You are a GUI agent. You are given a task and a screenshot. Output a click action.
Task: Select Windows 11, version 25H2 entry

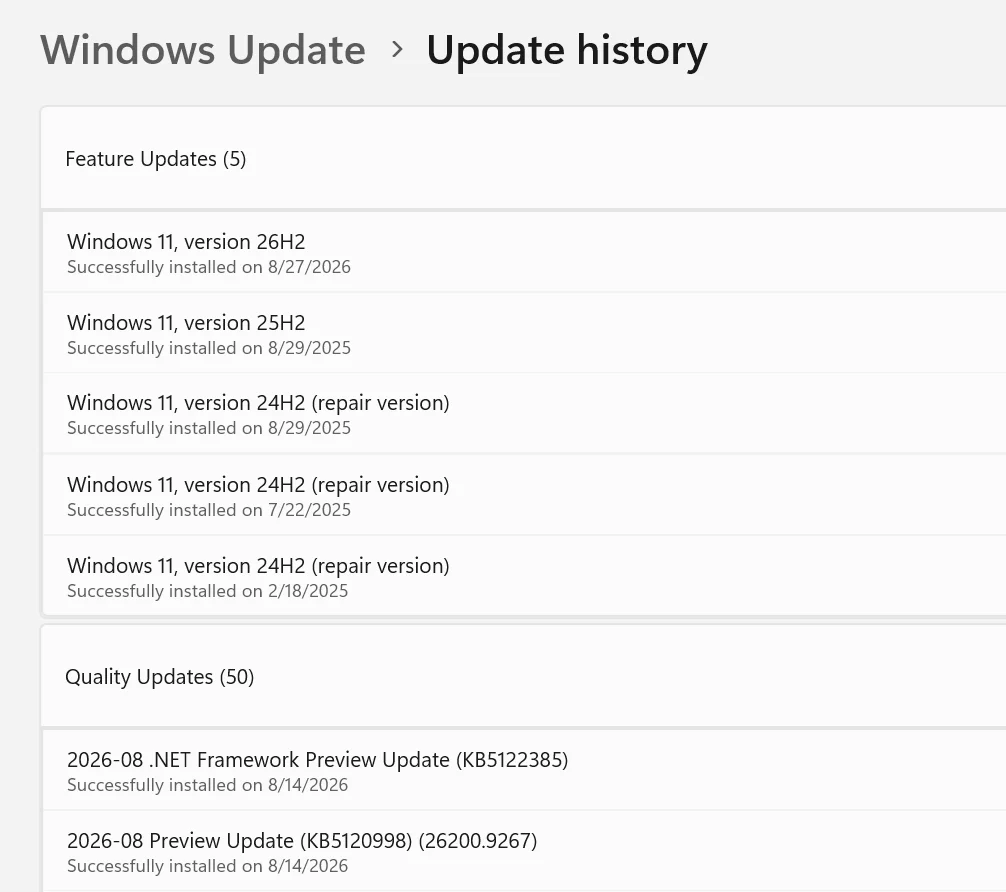coord(524,334)
